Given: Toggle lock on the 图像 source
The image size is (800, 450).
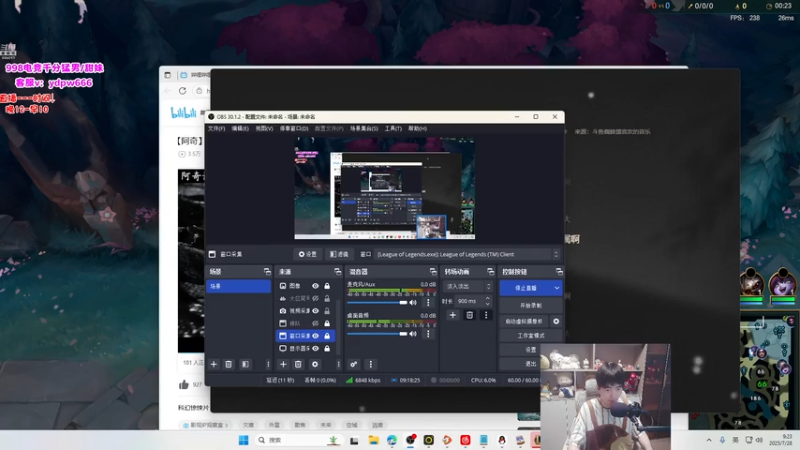Looking at the screenshot, I should 327,286.
